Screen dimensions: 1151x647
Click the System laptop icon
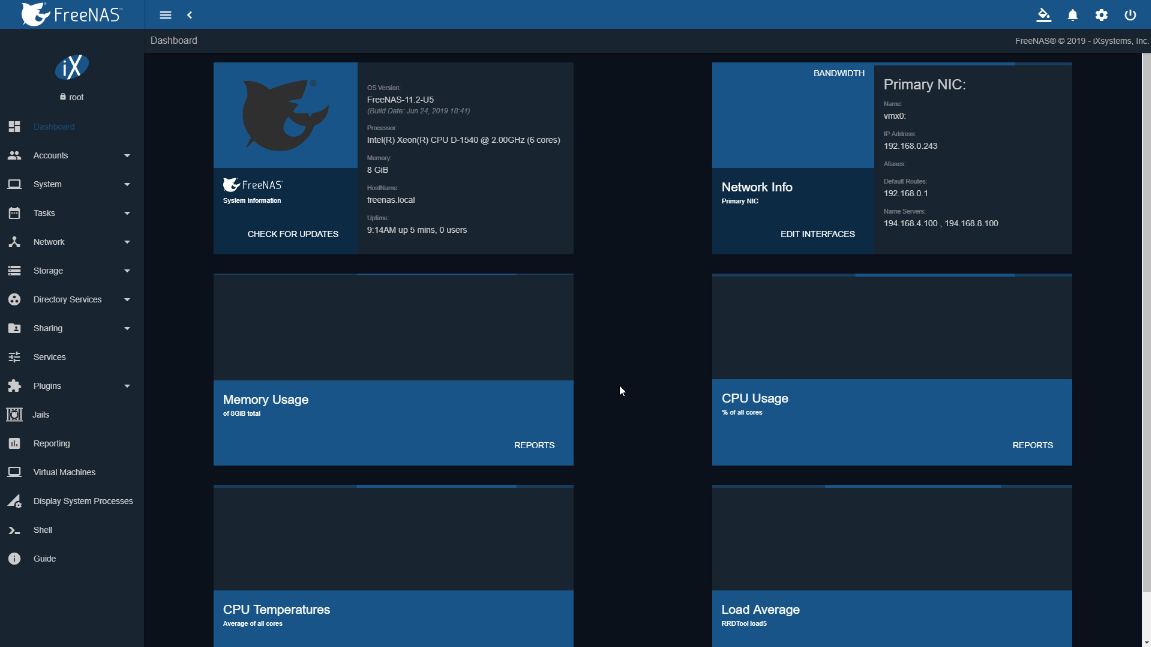14,184
